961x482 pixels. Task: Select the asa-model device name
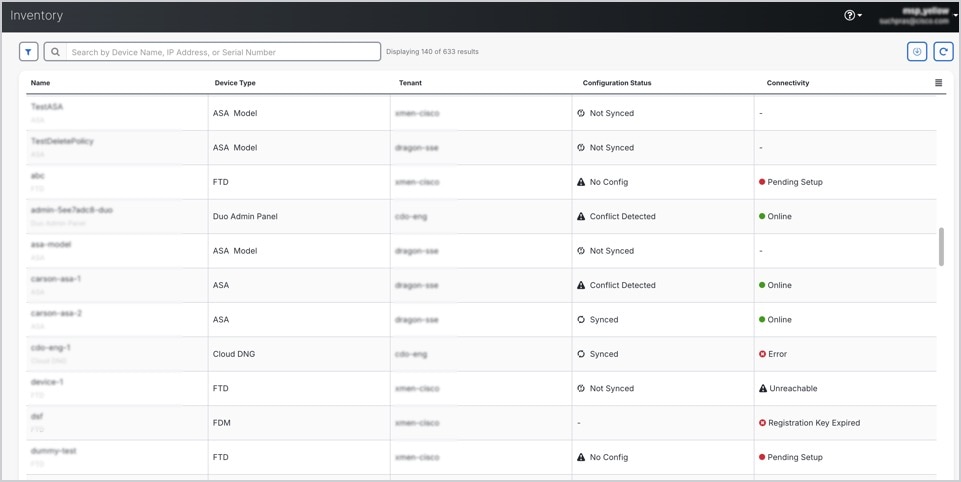click(x=51, y=244)
